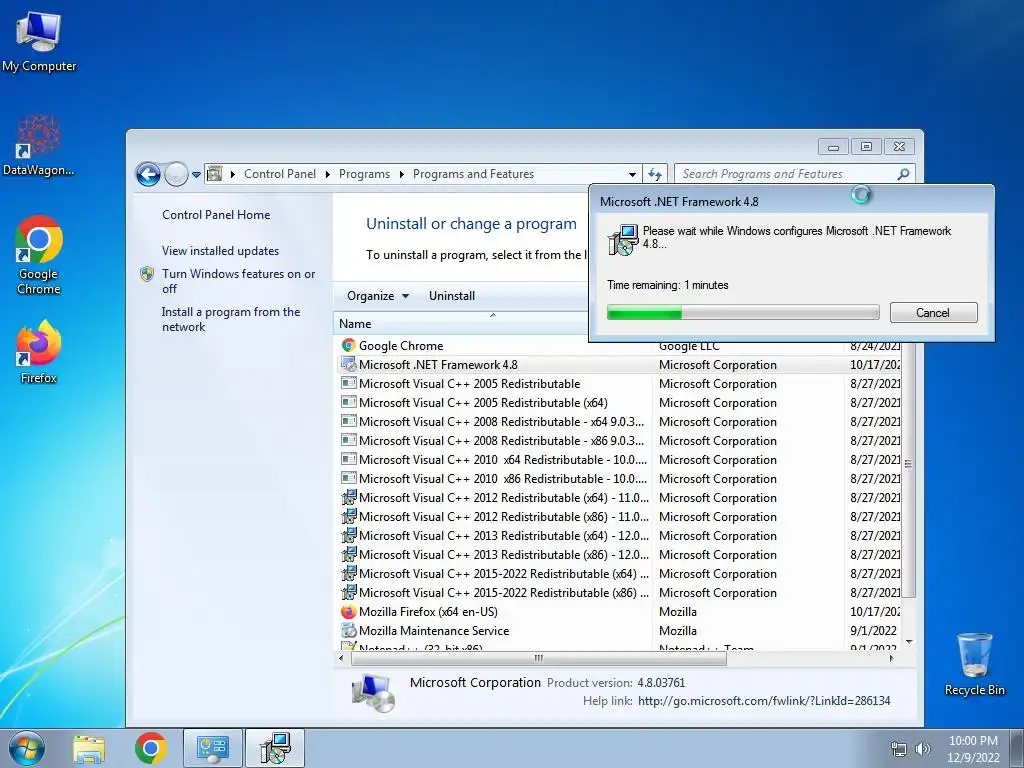
Task: Click Visual C++ 2005 Redistributable (x64) icon
Action: click(349, 402)
